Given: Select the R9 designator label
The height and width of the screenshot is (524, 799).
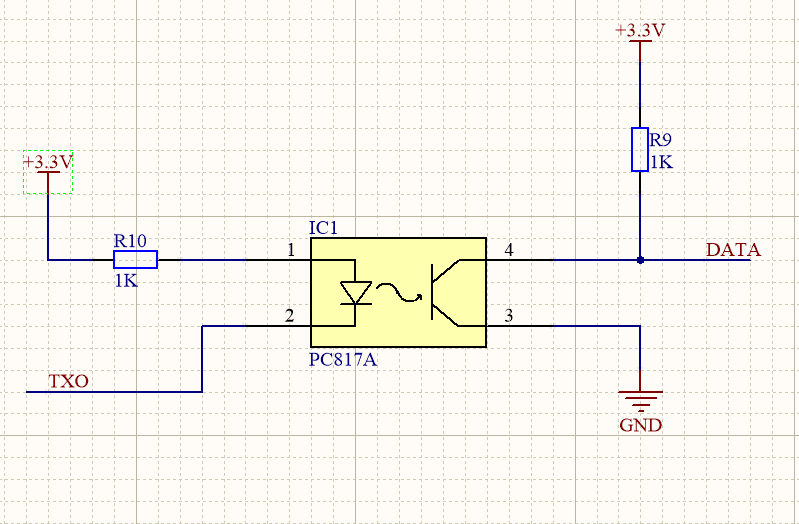Looking at the screenshot, I should (661, 141).
